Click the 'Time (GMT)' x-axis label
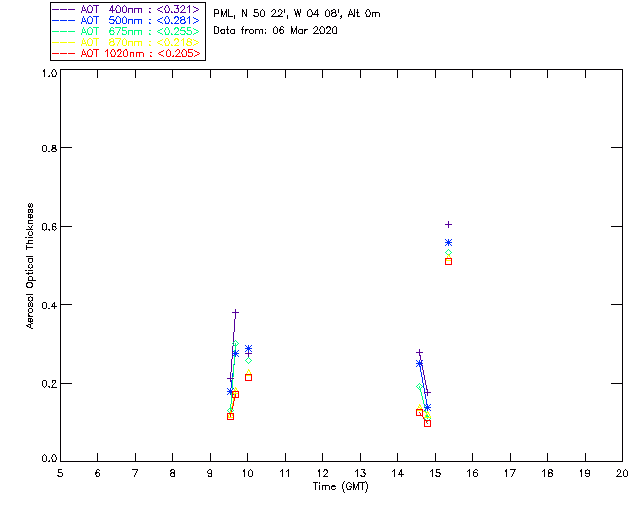 pos(341,487)
